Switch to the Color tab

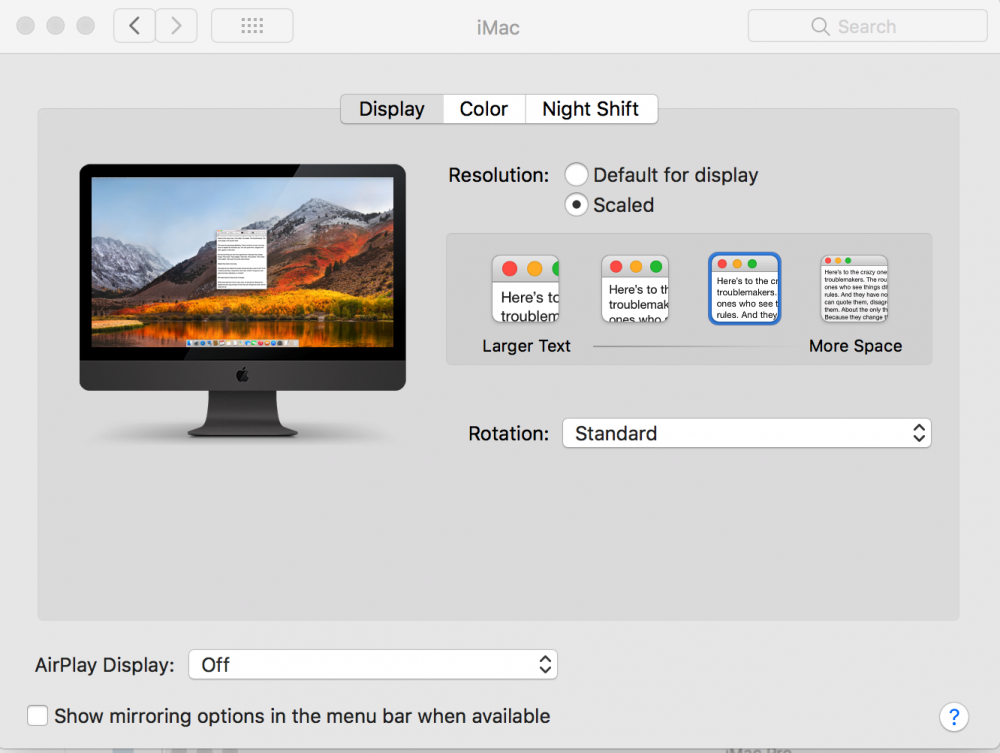(x=484, y=109)
